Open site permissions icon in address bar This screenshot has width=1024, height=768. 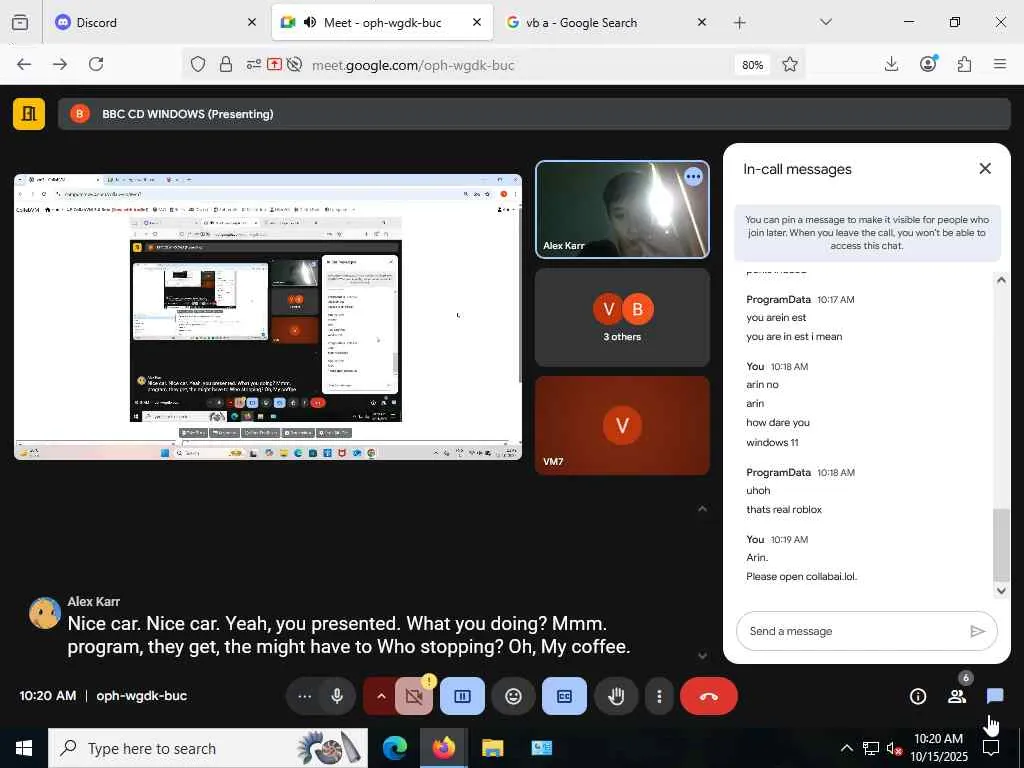pos(253,64)
